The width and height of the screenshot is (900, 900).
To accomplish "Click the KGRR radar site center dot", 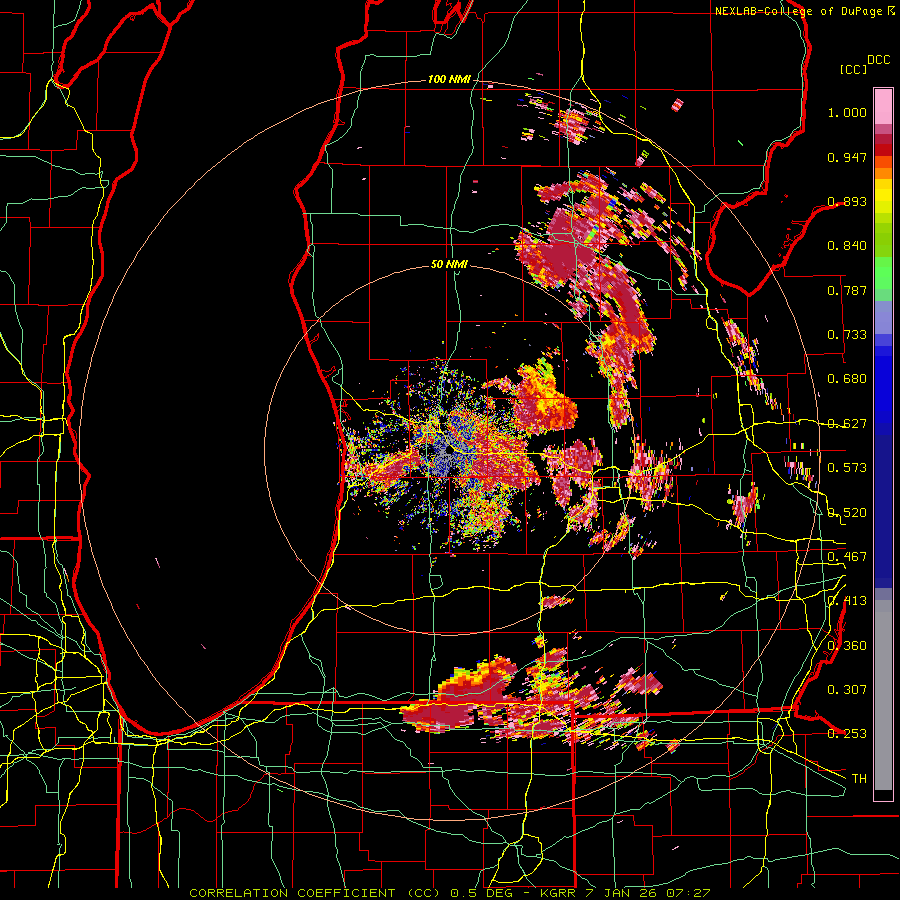I will (449, 451).
